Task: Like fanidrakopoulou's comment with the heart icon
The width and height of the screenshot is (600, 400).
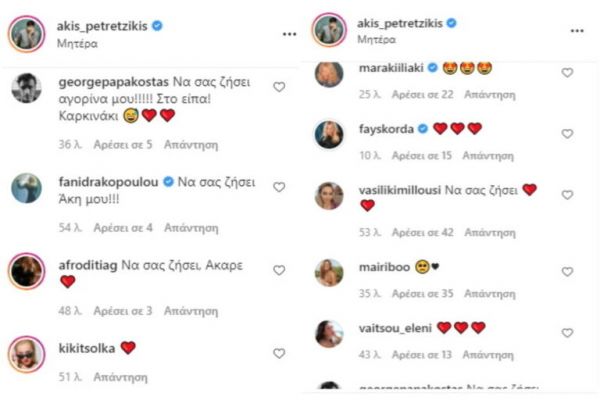Action: click(x=279, y=187)
